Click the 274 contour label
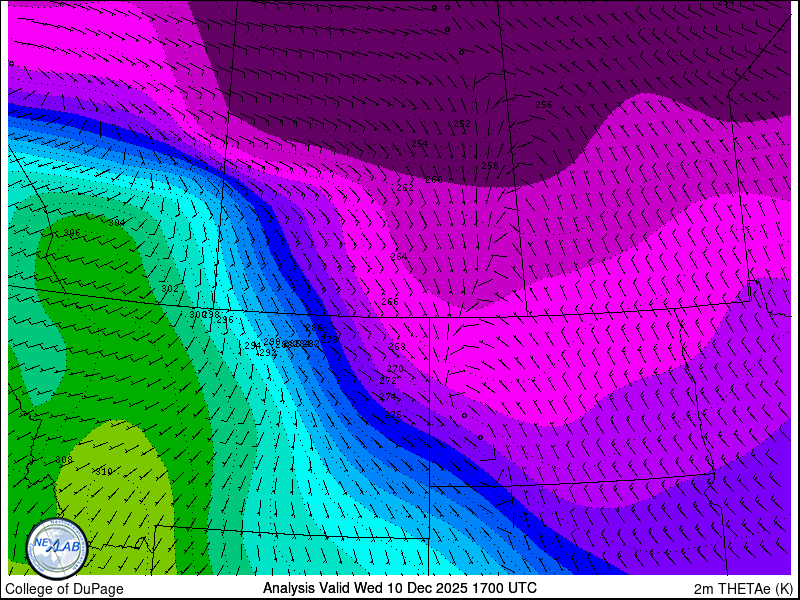 pyautogui.click(x=388, y=396)
